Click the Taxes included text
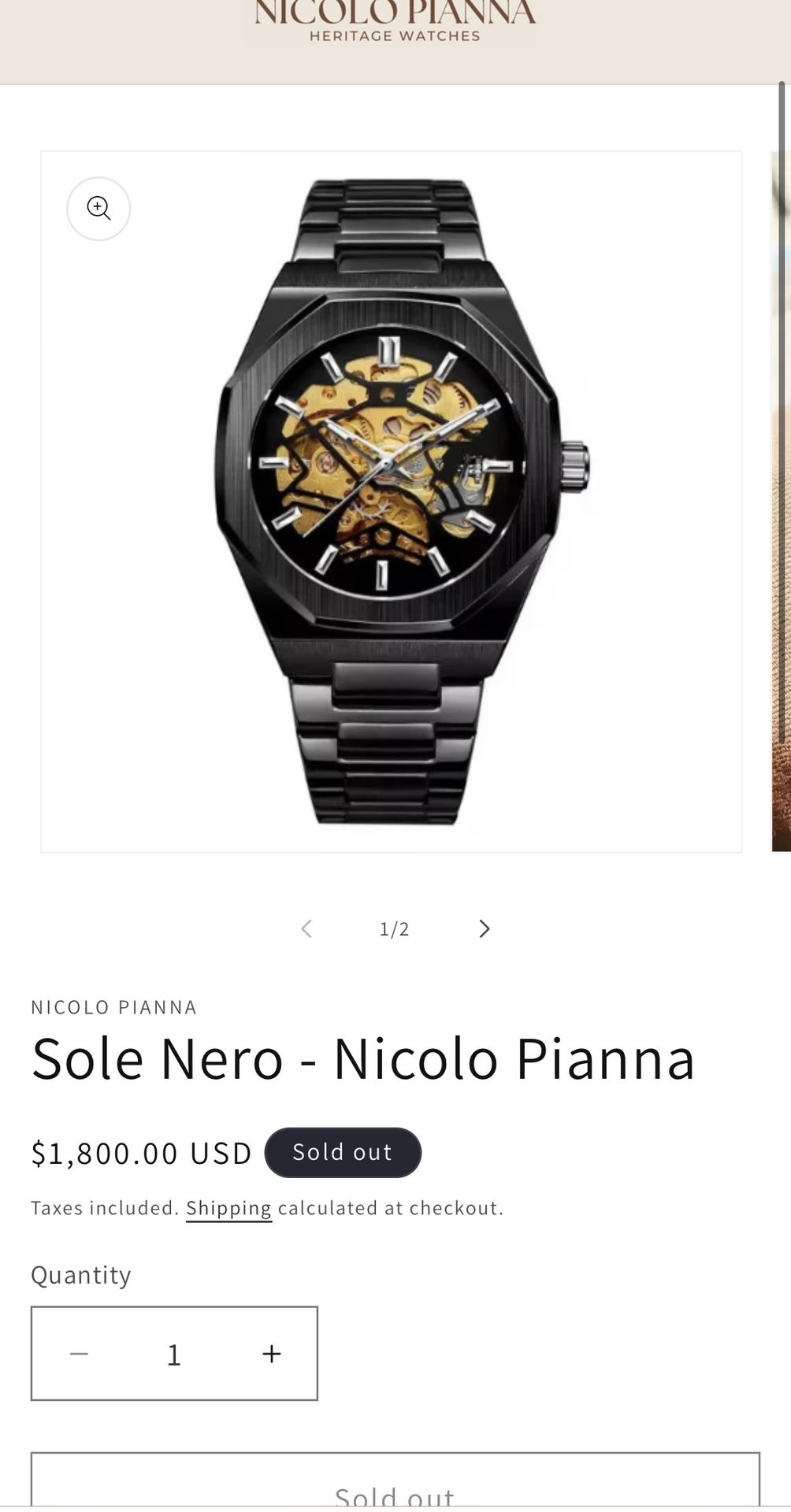The image size is (791, 1512). coord(105,1208)
